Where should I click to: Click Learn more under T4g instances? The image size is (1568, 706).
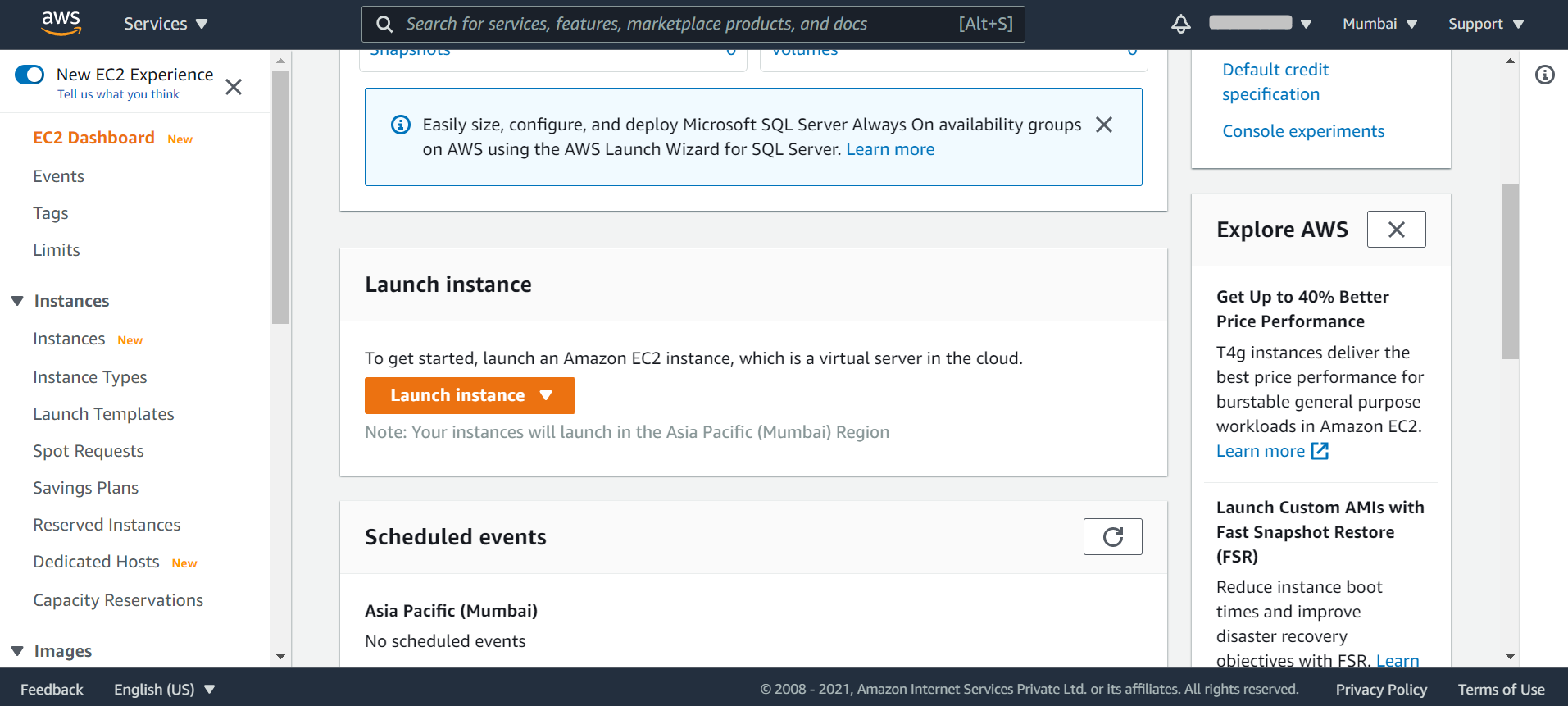click(1261, 451)
